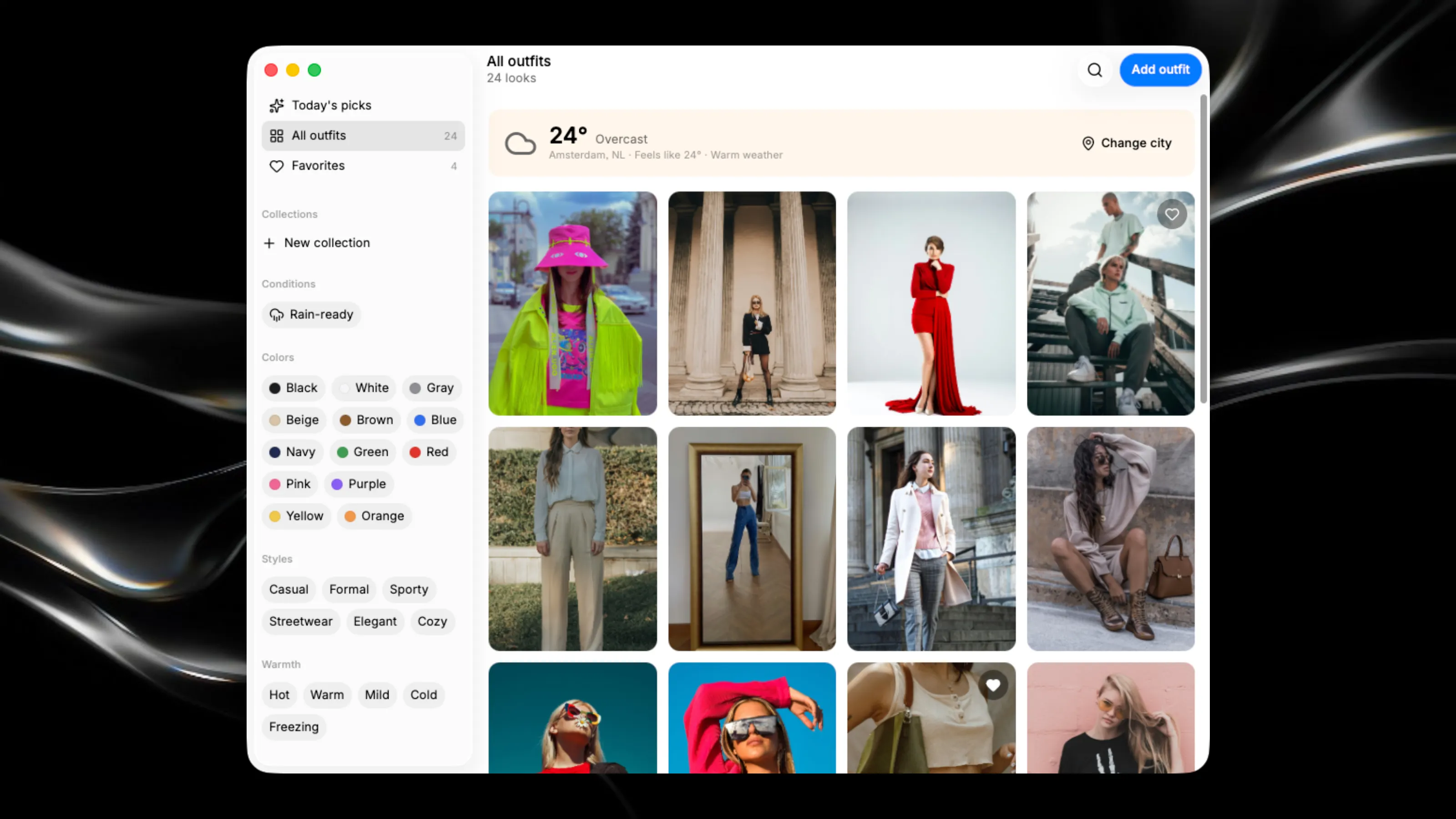The width and height of the screenshot is (1456, 819).
Task: Filter outfits by White color
Action: click(x=364, y=388)
